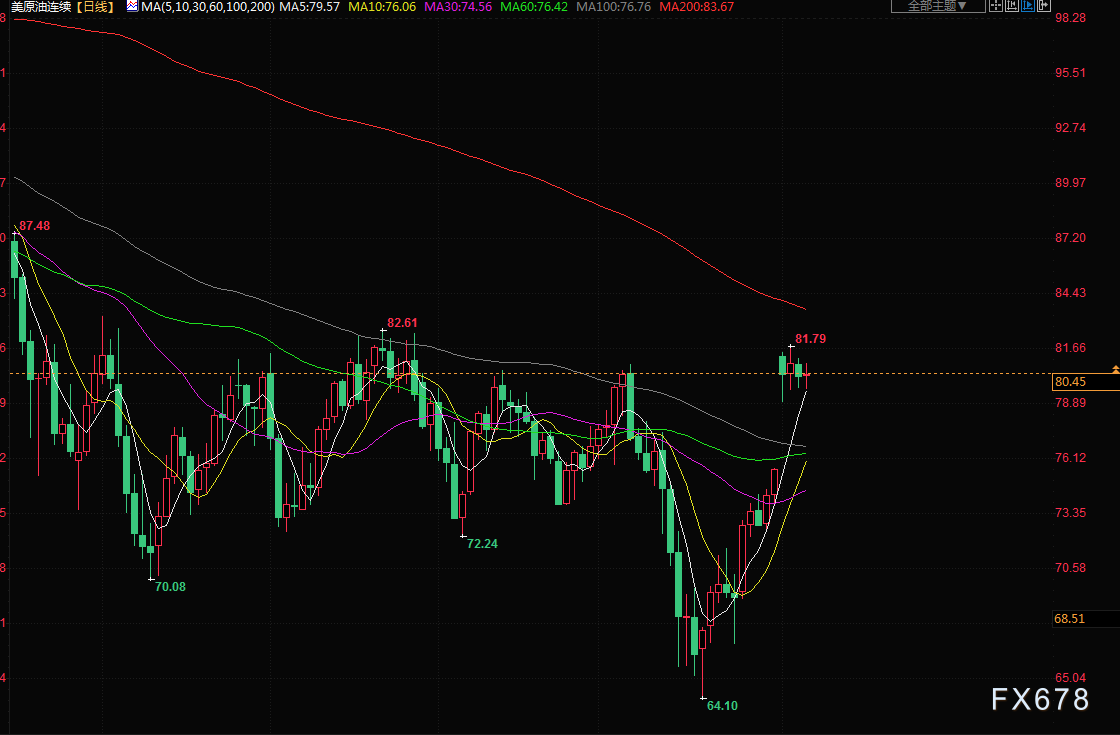Select the red MA200:83.67 legend entry
1120x735 pixels.
pos(696,7)
